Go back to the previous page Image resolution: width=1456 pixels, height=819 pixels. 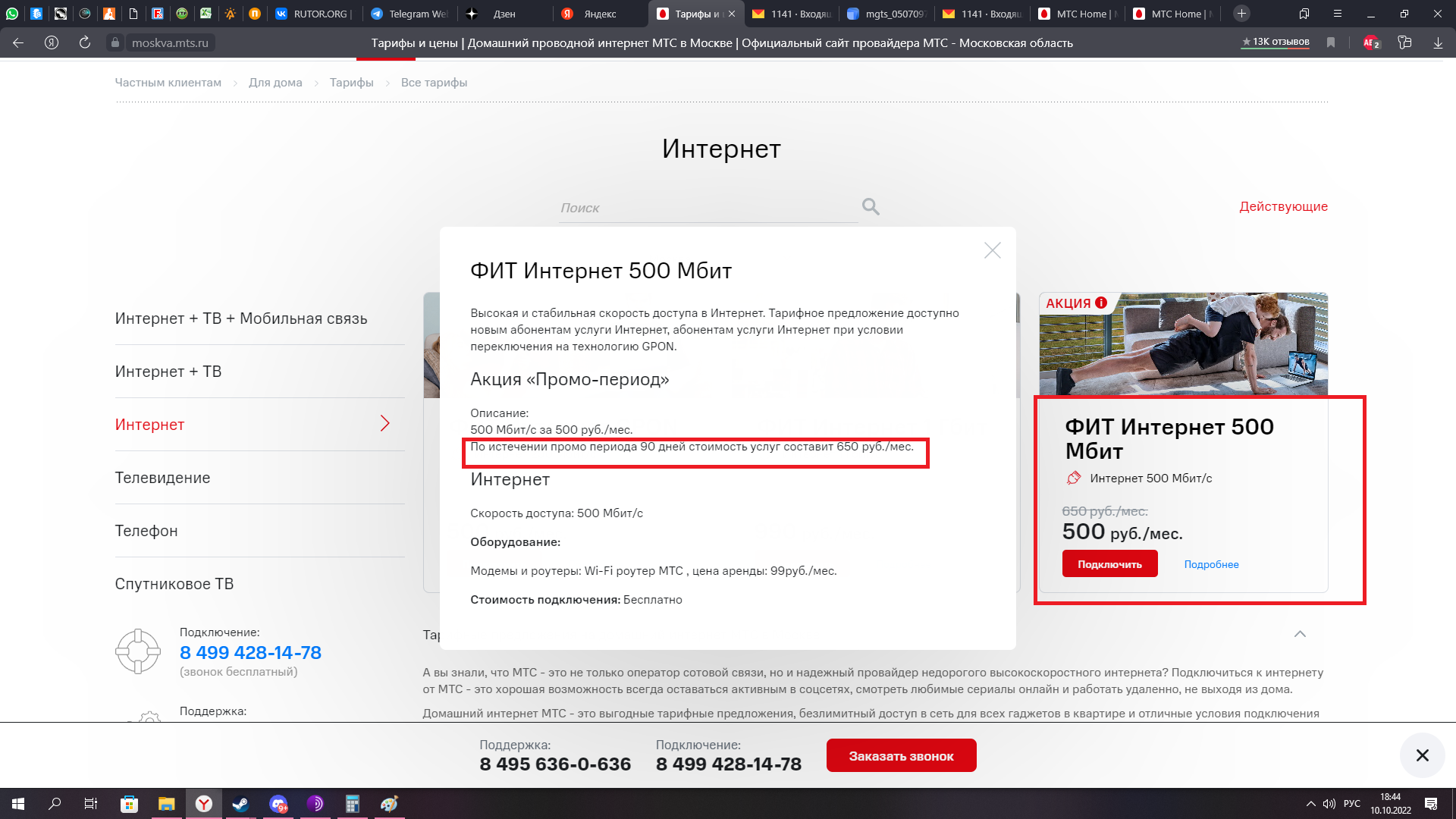pos(18,42)
